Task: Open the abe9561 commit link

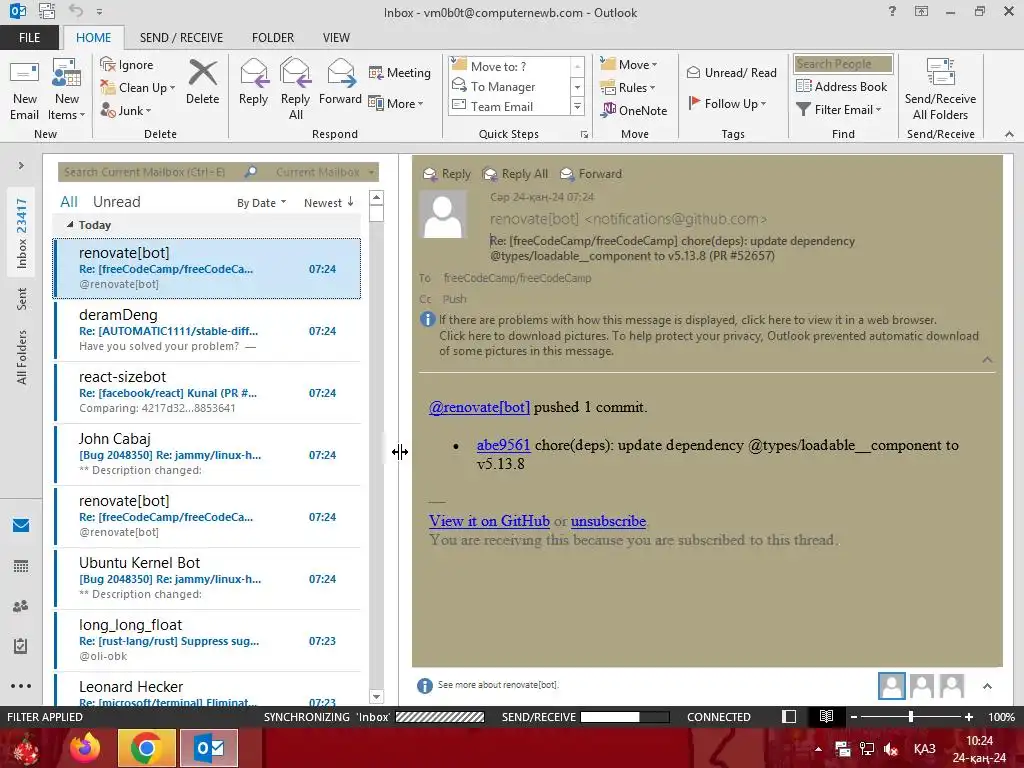Action: point(504,445)
